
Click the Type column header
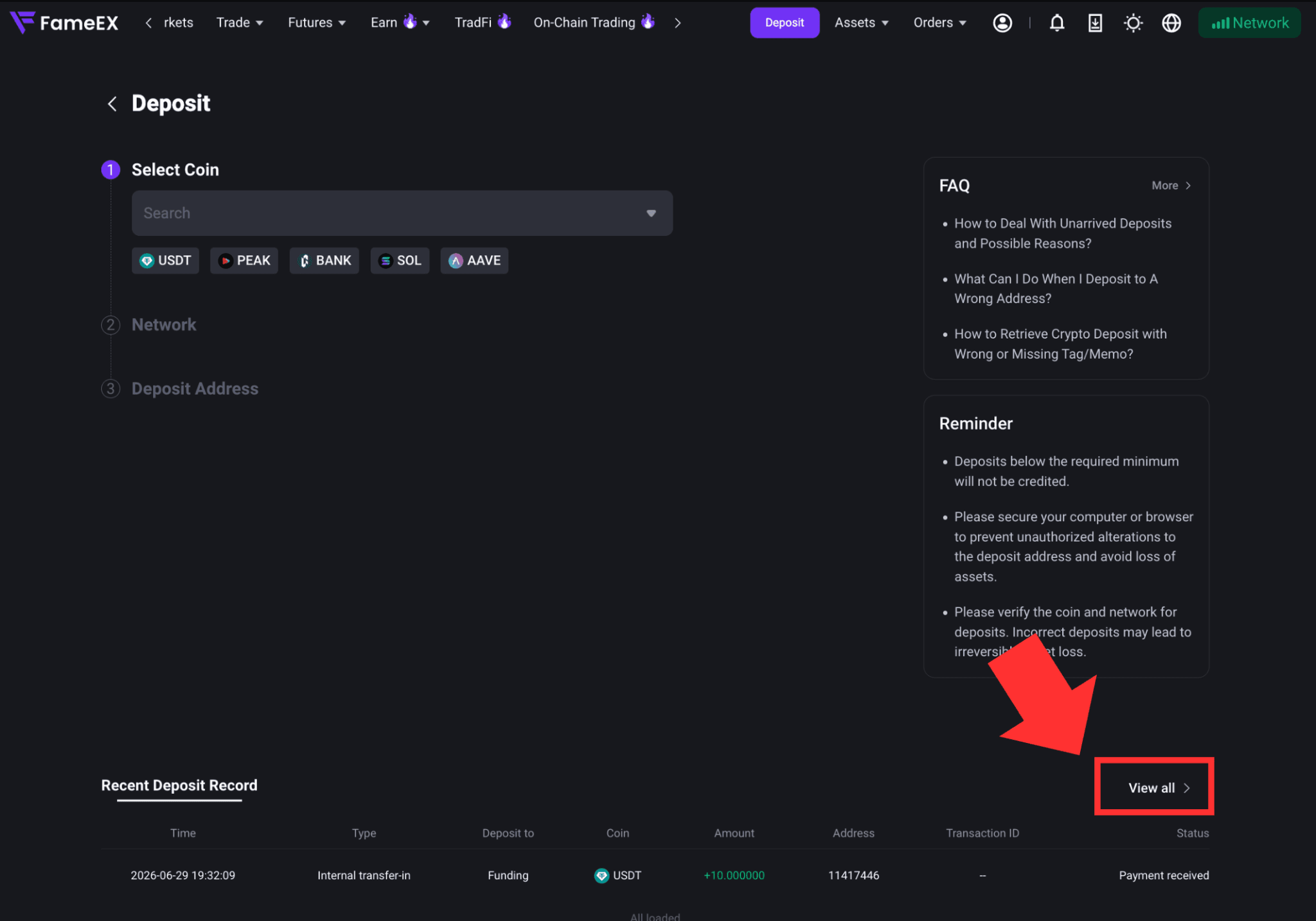click(x=364, y=833)
